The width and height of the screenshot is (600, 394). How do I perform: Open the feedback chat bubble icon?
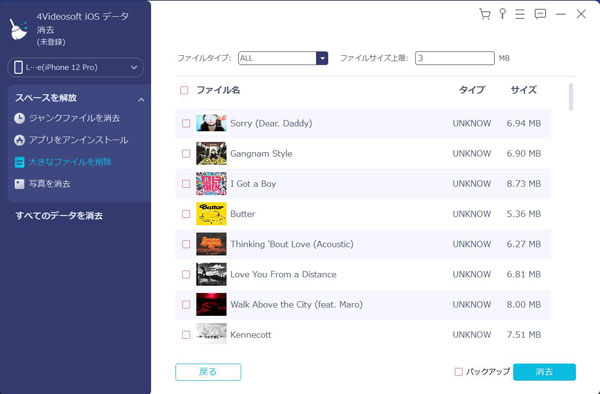540,14
